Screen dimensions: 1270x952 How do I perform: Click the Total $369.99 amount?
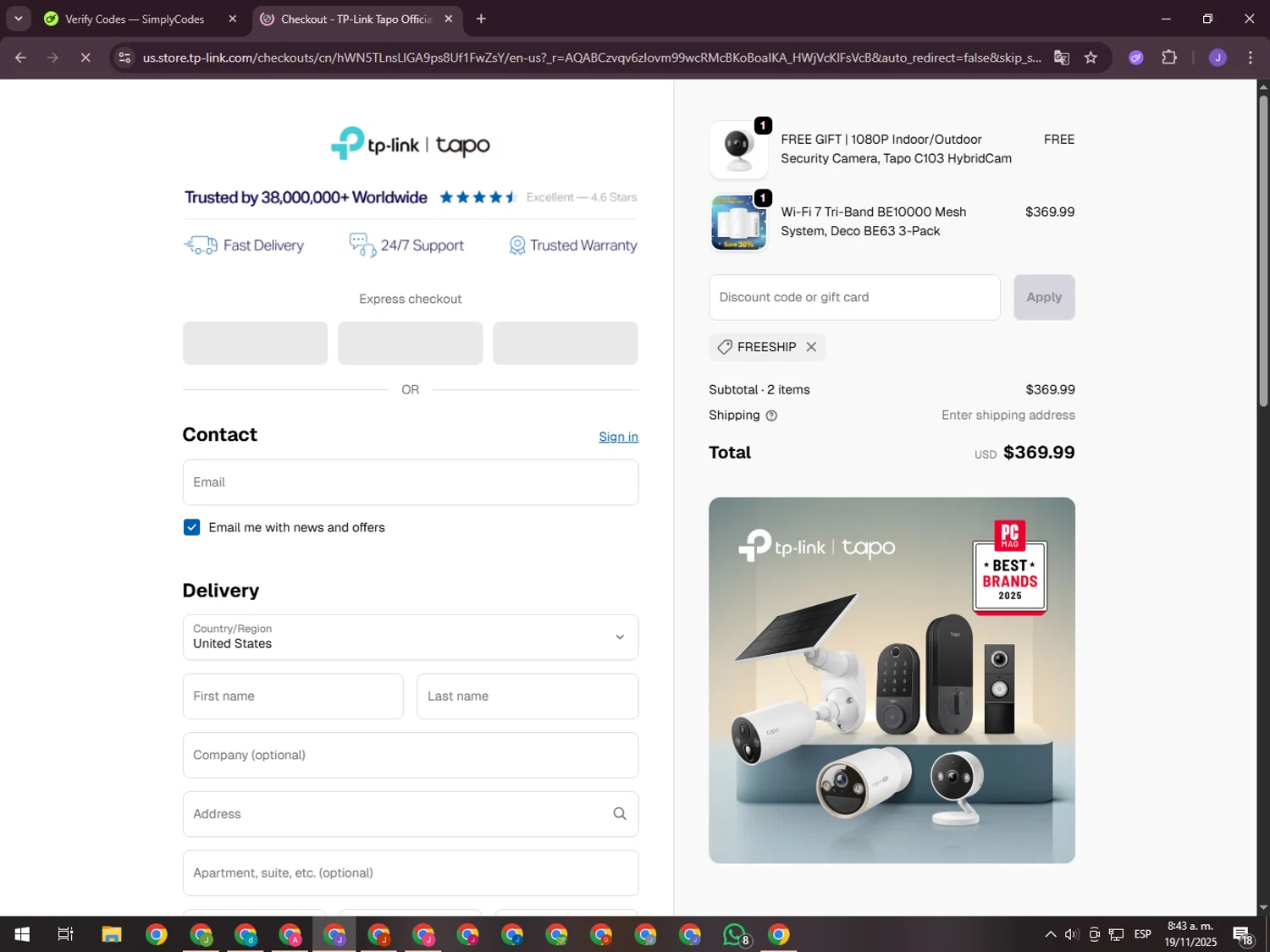pyautogui.click(x=1039, y=453)
